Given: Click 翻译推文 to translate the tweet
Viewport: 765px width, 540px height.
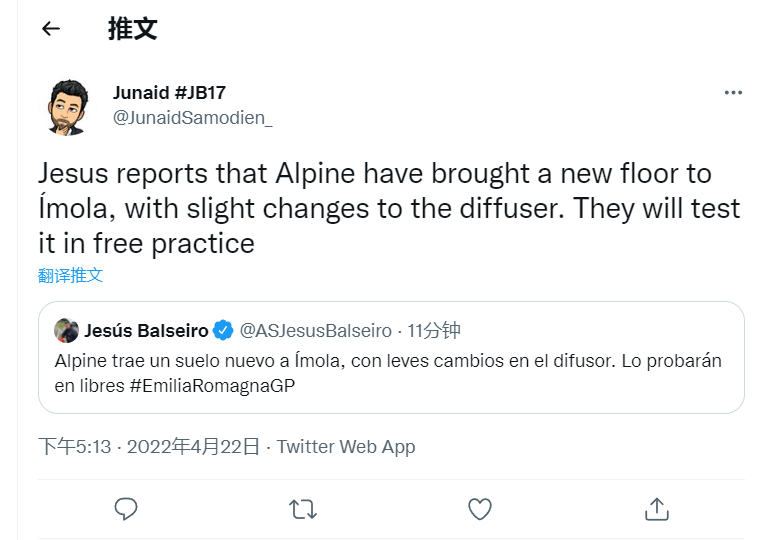Looking at the screenshot, I should tap(70, 275).
